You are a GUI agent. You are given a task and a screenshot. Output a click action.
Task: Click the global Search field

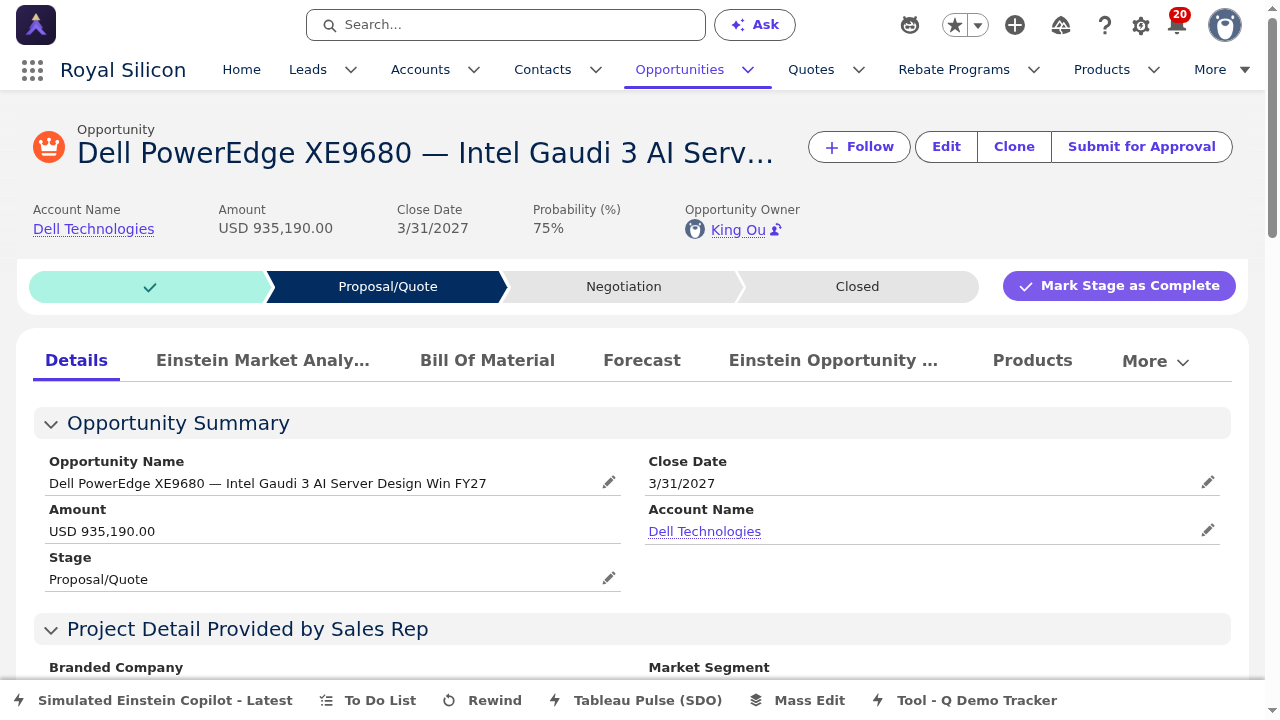pos(506,25)
